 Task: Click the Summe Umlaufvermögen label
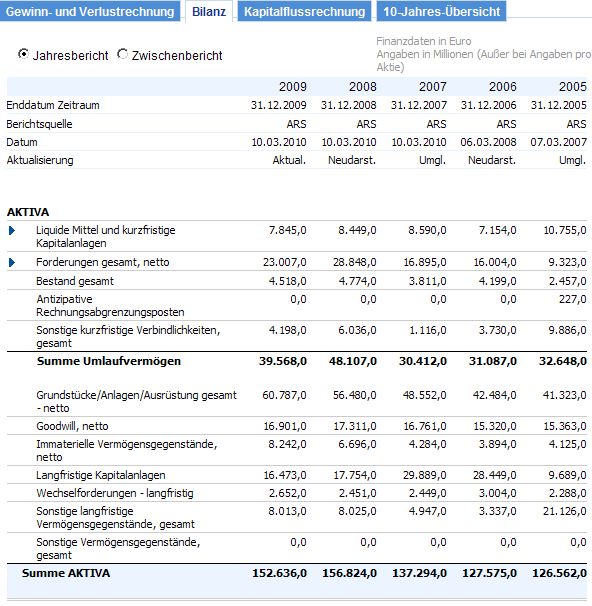pyautogui.click(x=109, y=361)
